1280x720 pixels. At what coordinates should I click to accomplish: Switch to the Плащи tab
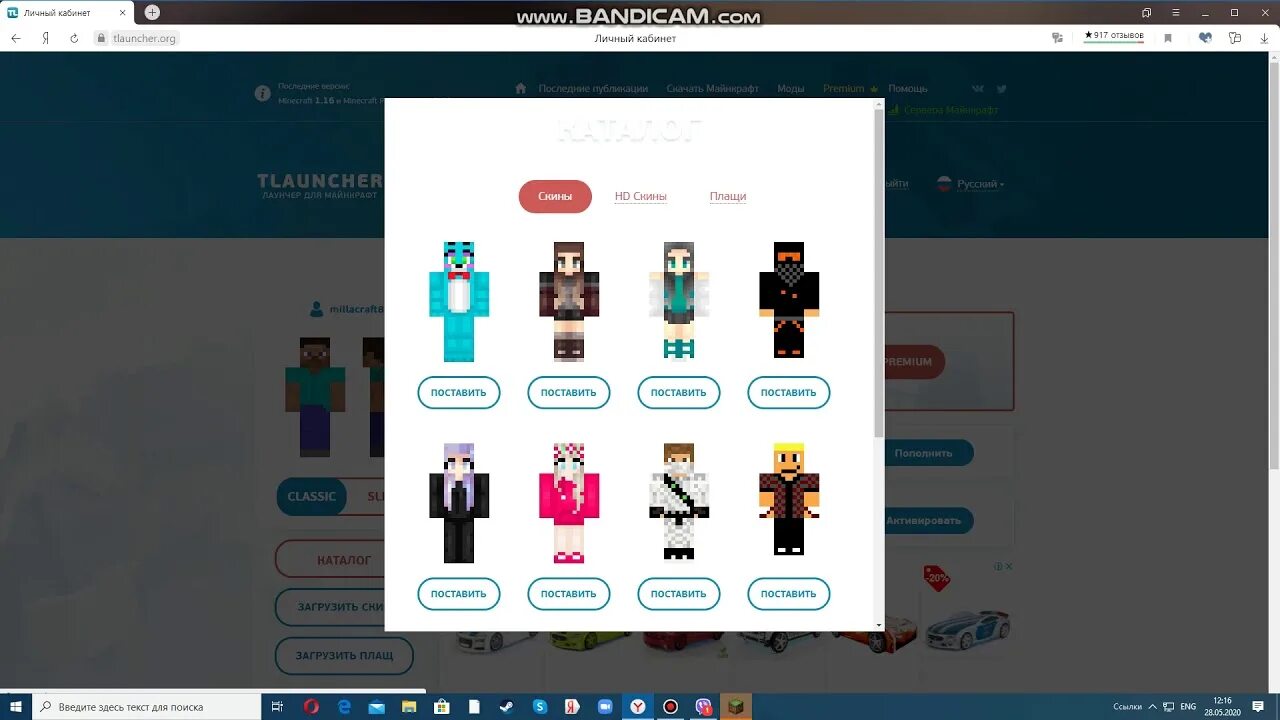tap(728, 197)
